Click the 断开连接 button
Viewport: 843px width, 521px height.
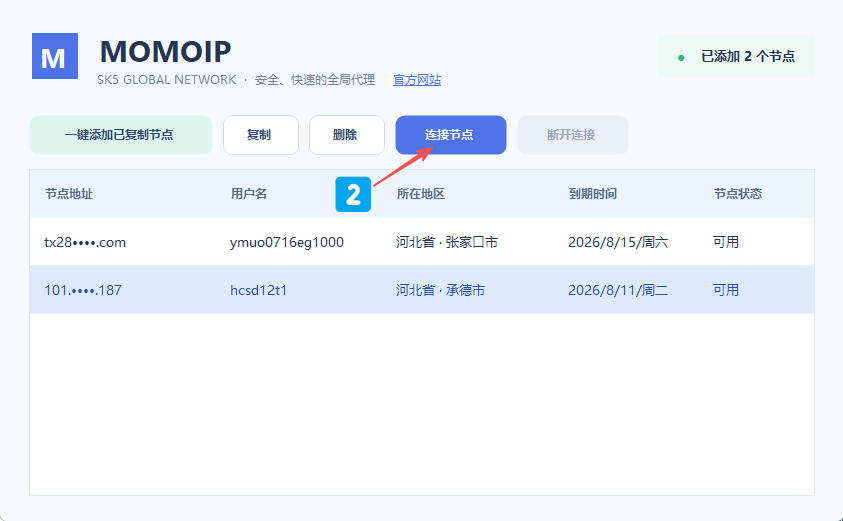tap(573, 135)
